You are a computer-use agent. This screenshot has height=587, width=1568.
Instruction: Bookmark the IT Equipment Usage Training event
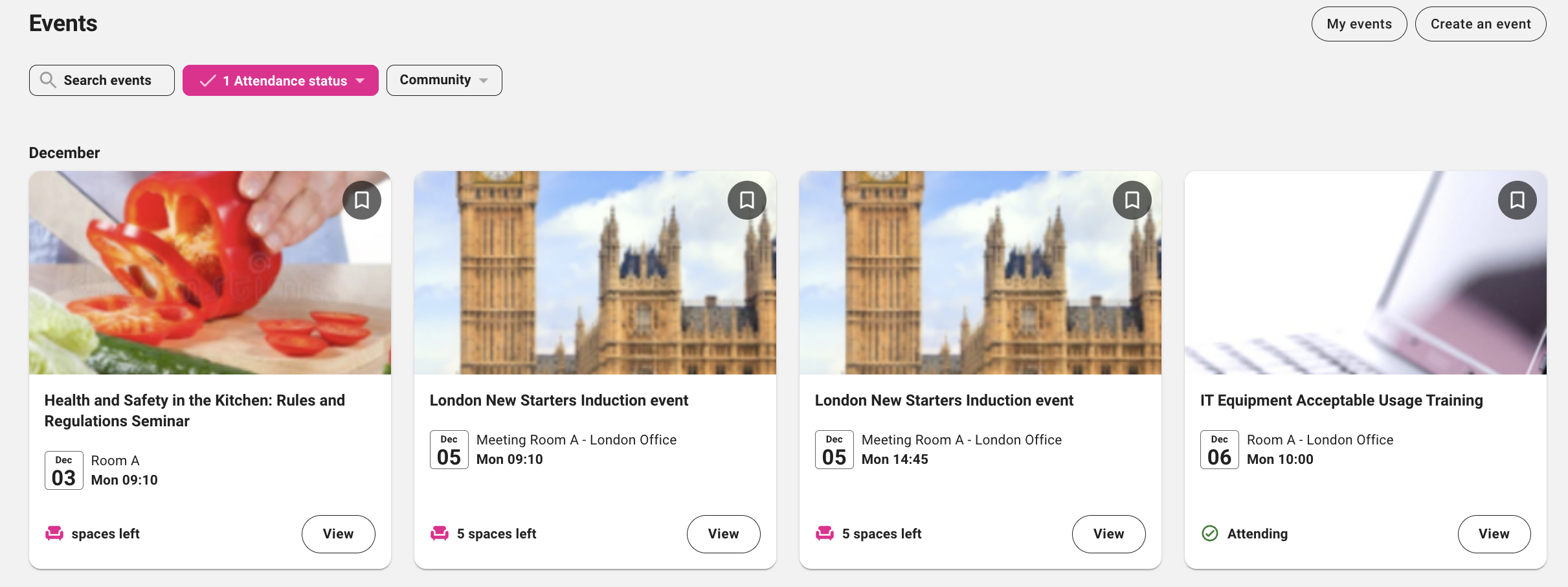(1517, 200)
